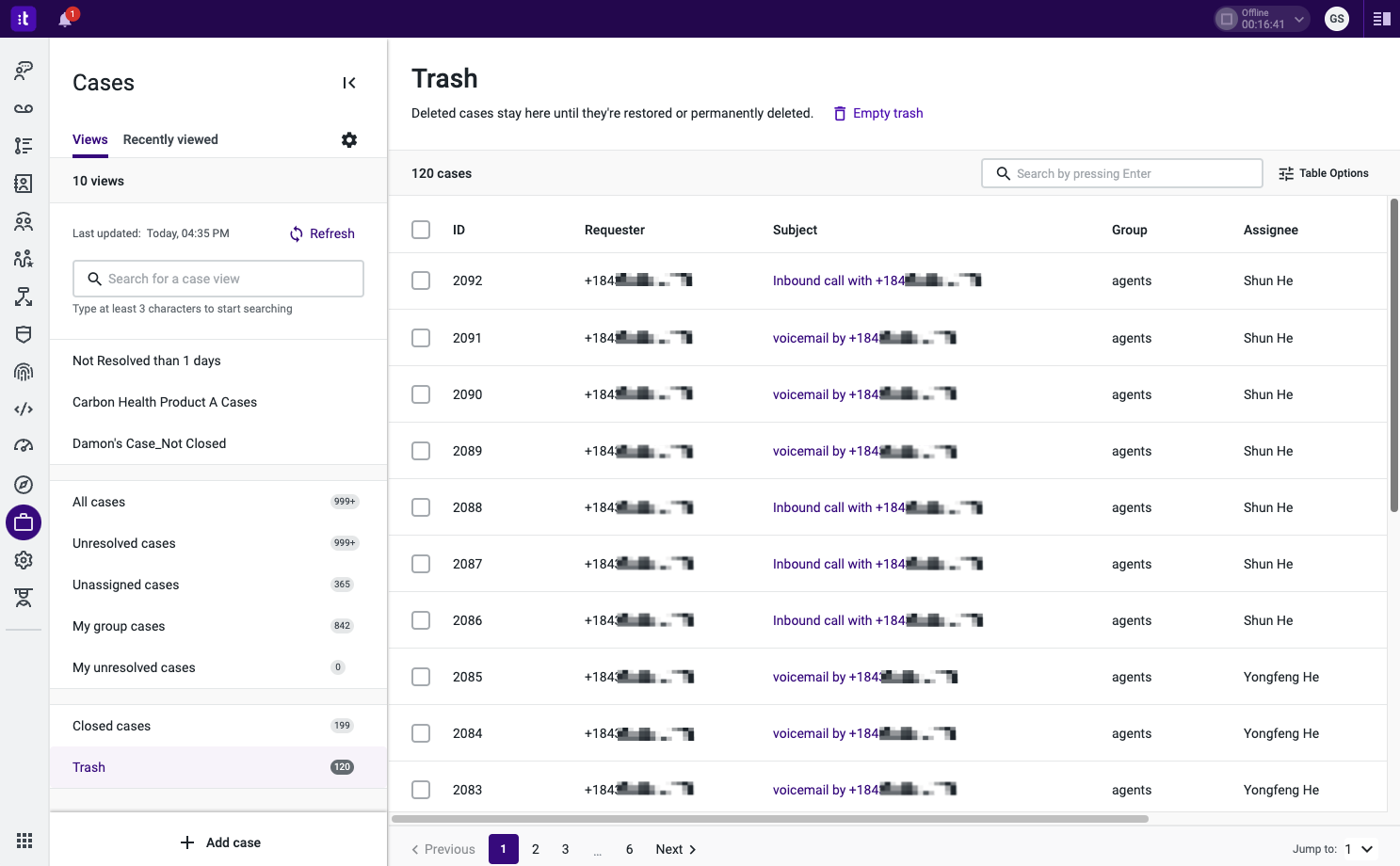Image resolution: width=1400 pixels, height=866 pixels.
Task: Check the box for case 2091
Action: tap(421, 338)
